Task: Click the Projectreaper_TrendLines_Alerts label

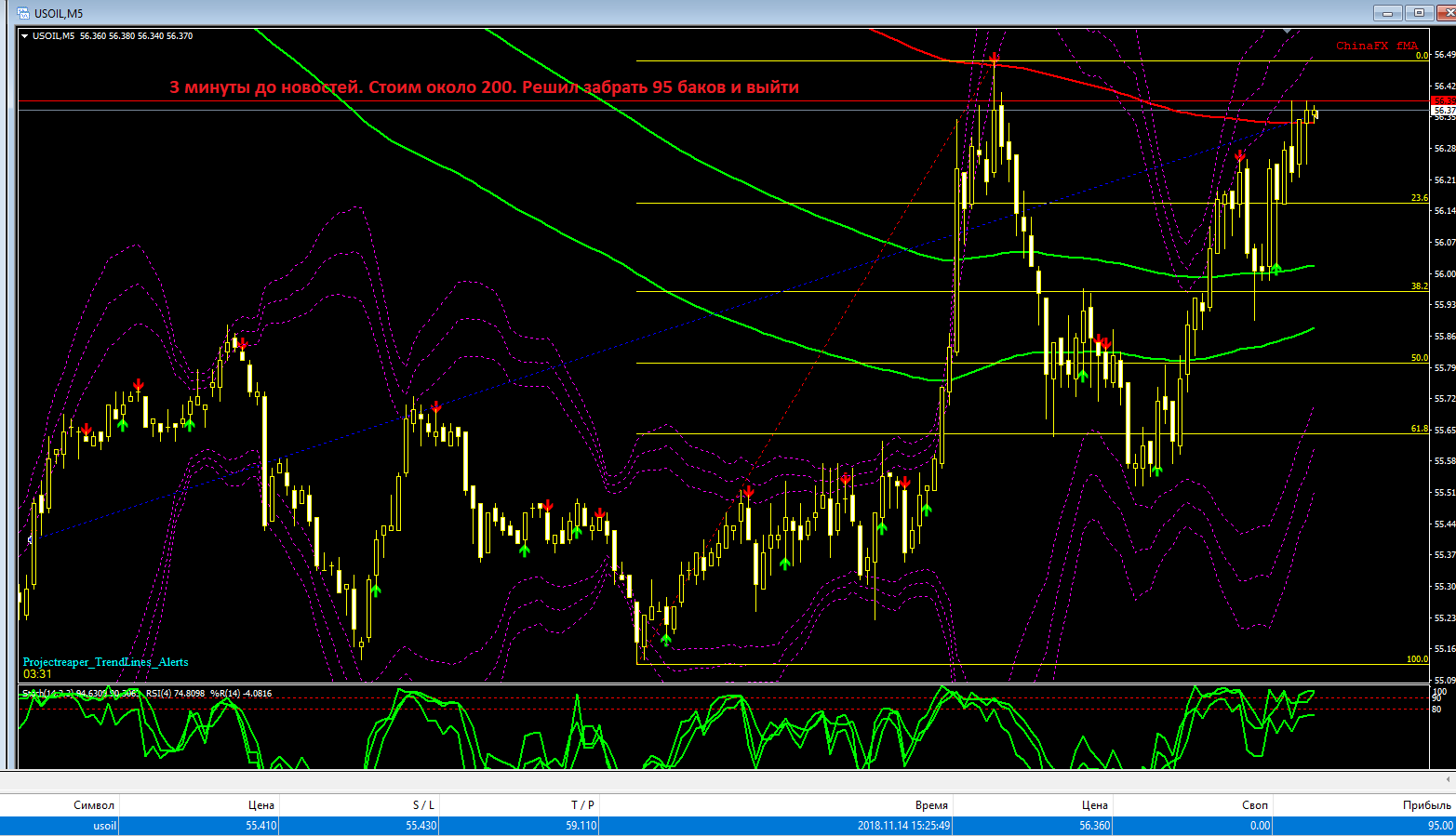Action: coord(106,662)
